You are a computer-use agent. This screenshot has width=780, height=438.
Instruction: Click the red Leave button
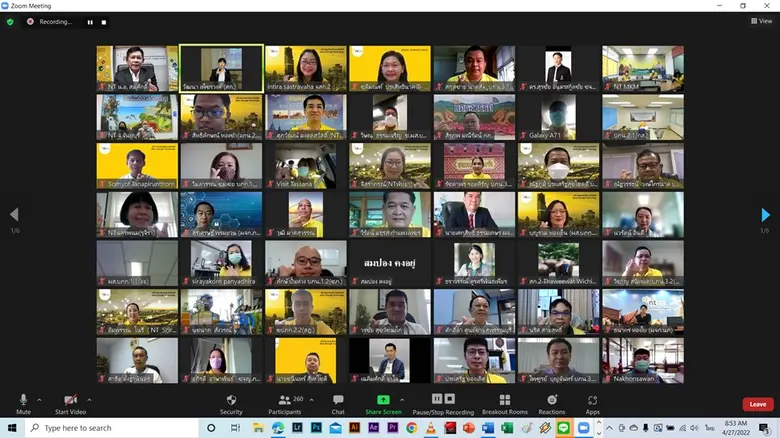(x=757, y=404)
